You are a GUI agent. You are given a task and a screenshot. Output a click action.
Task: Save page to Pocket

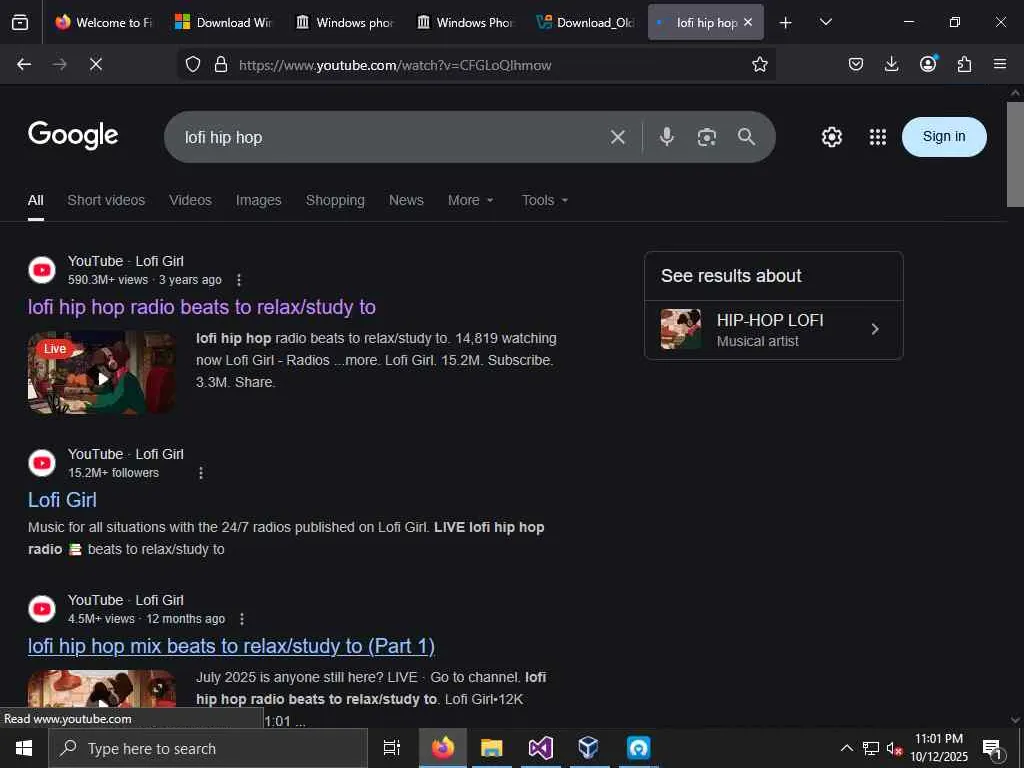tap(856, 64)
